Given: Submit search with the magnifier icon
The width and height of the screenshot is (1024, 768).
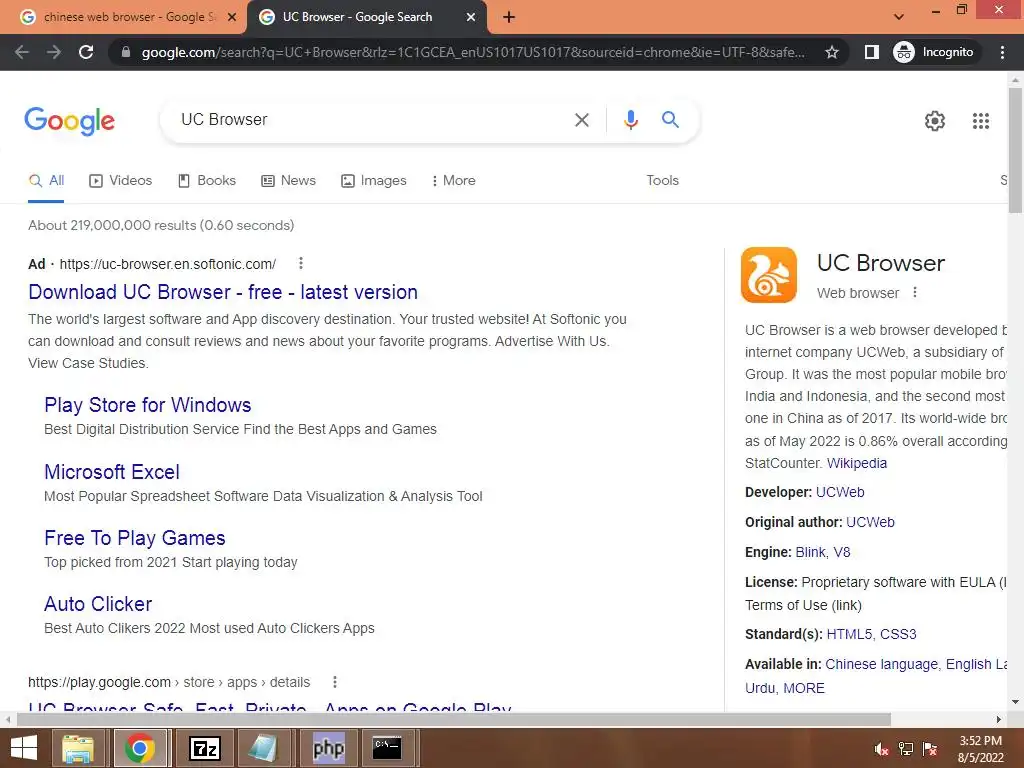Looking at the screenshot, I should tap(670, 120).
